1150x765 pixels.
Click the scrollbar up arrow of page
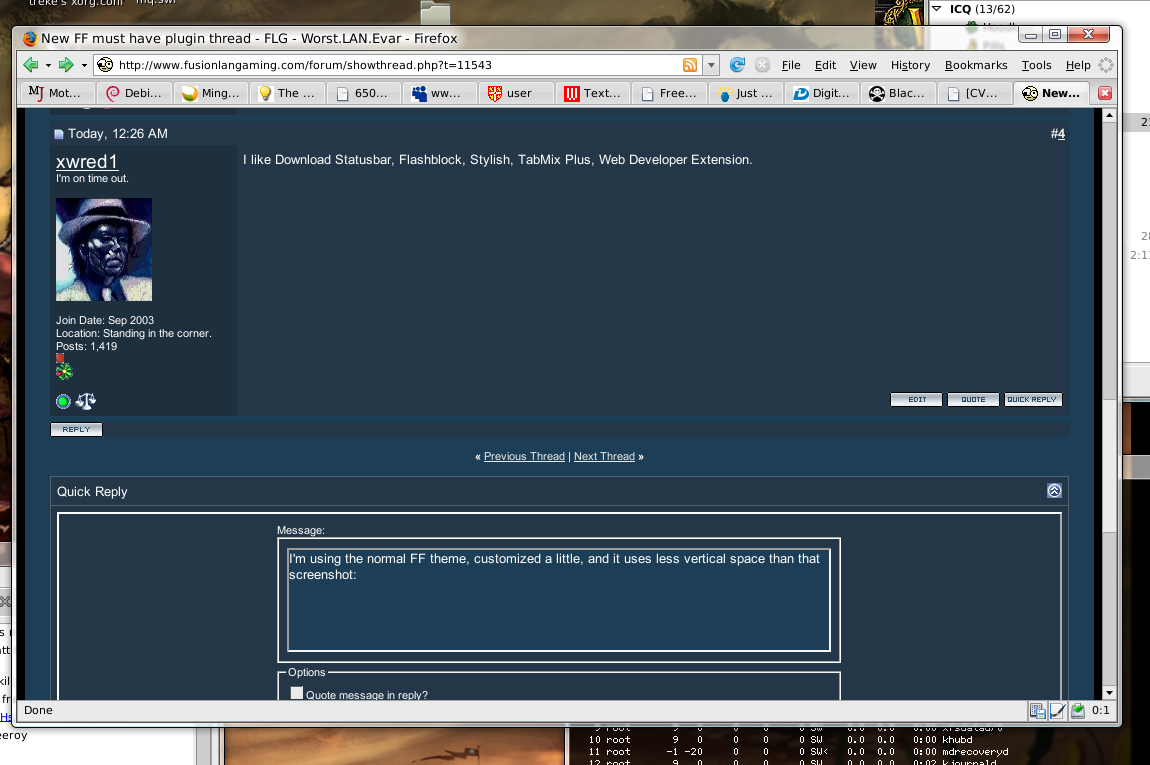tap(1109, 115)
